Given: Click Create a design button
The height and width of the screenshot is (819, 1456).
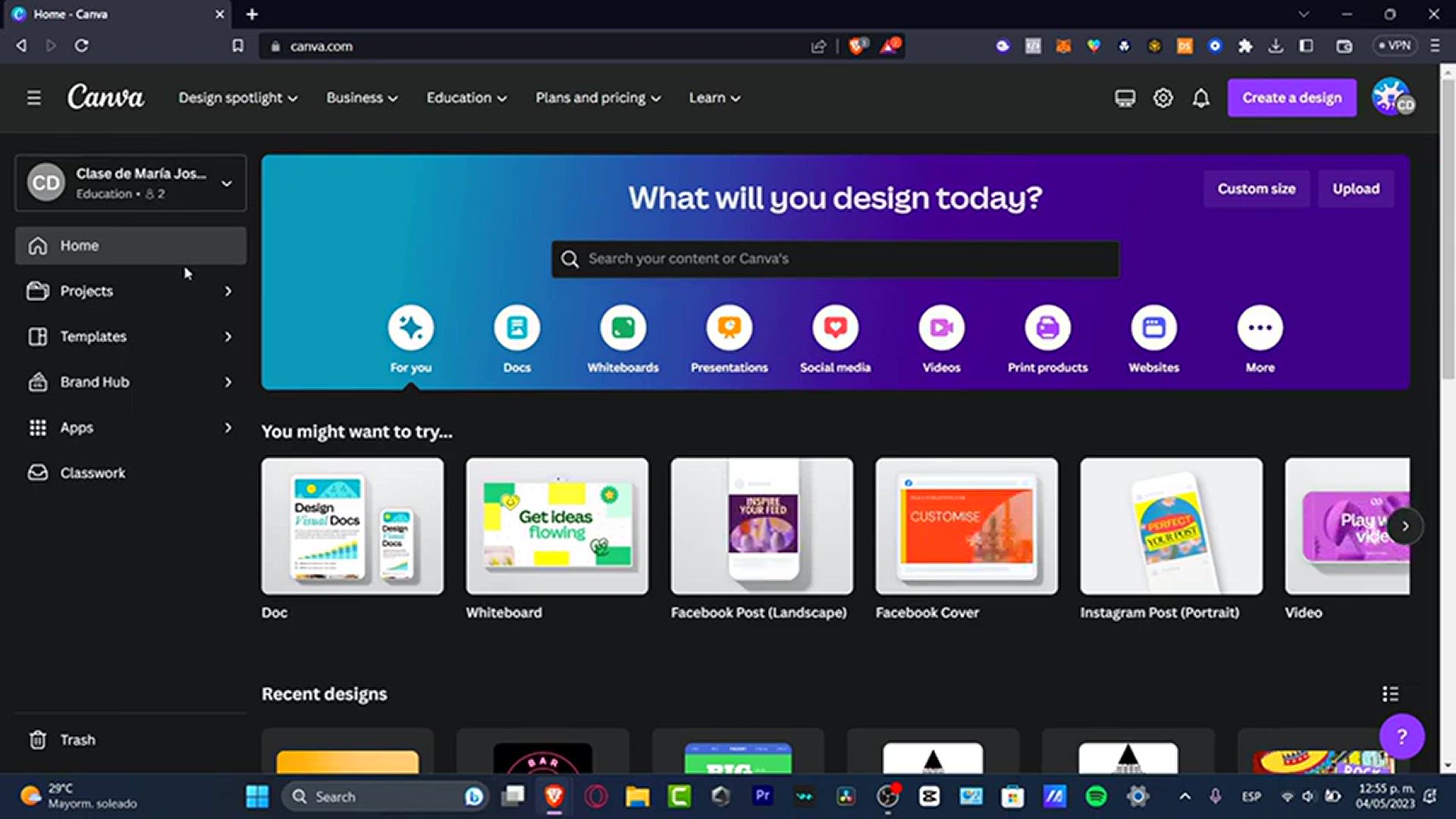Looking at the screenshot, I should tap(1291, 98).
